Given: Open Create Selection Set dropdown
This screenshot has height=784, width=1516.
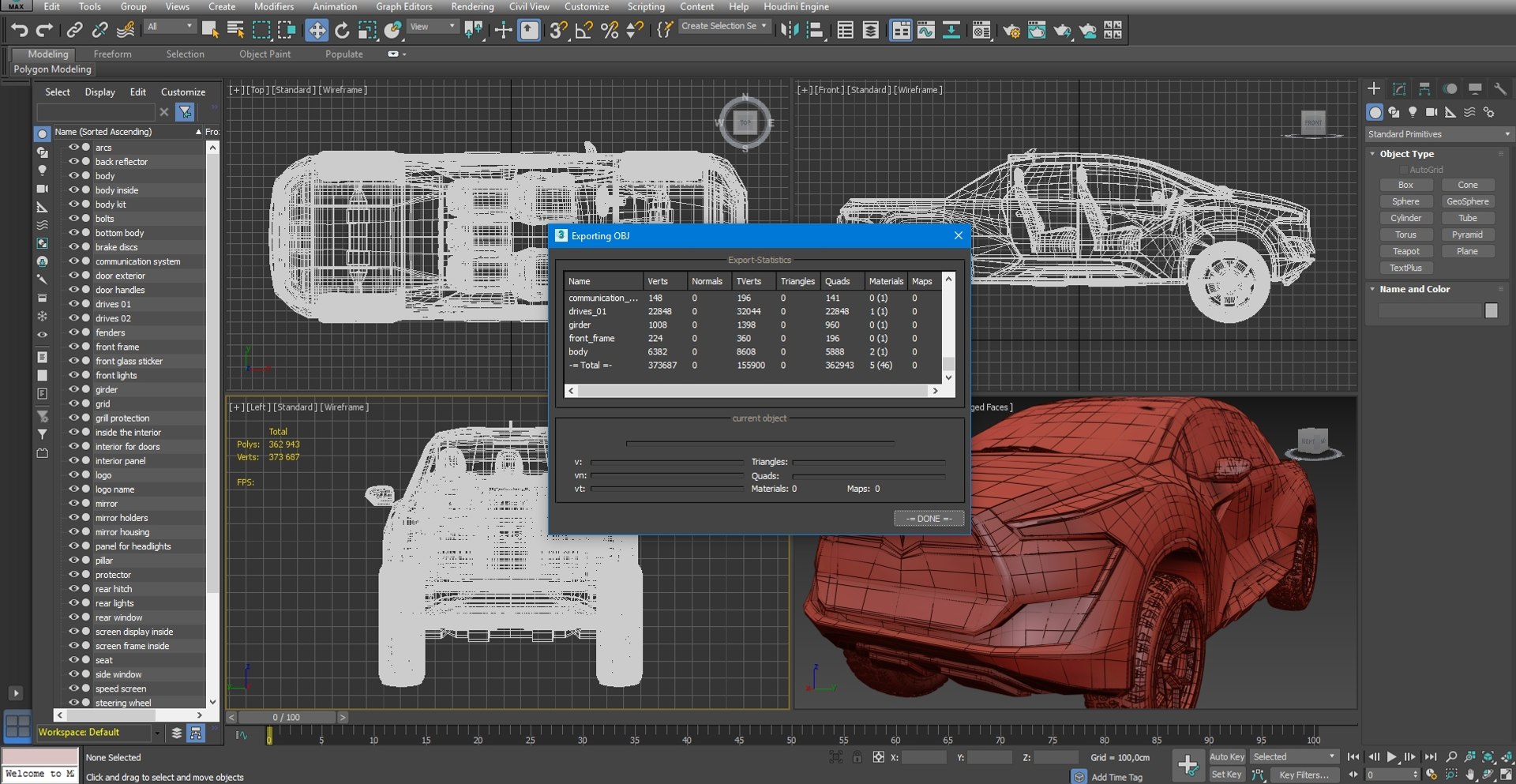Looking at the screenshot, I should [x=724, y=26].
